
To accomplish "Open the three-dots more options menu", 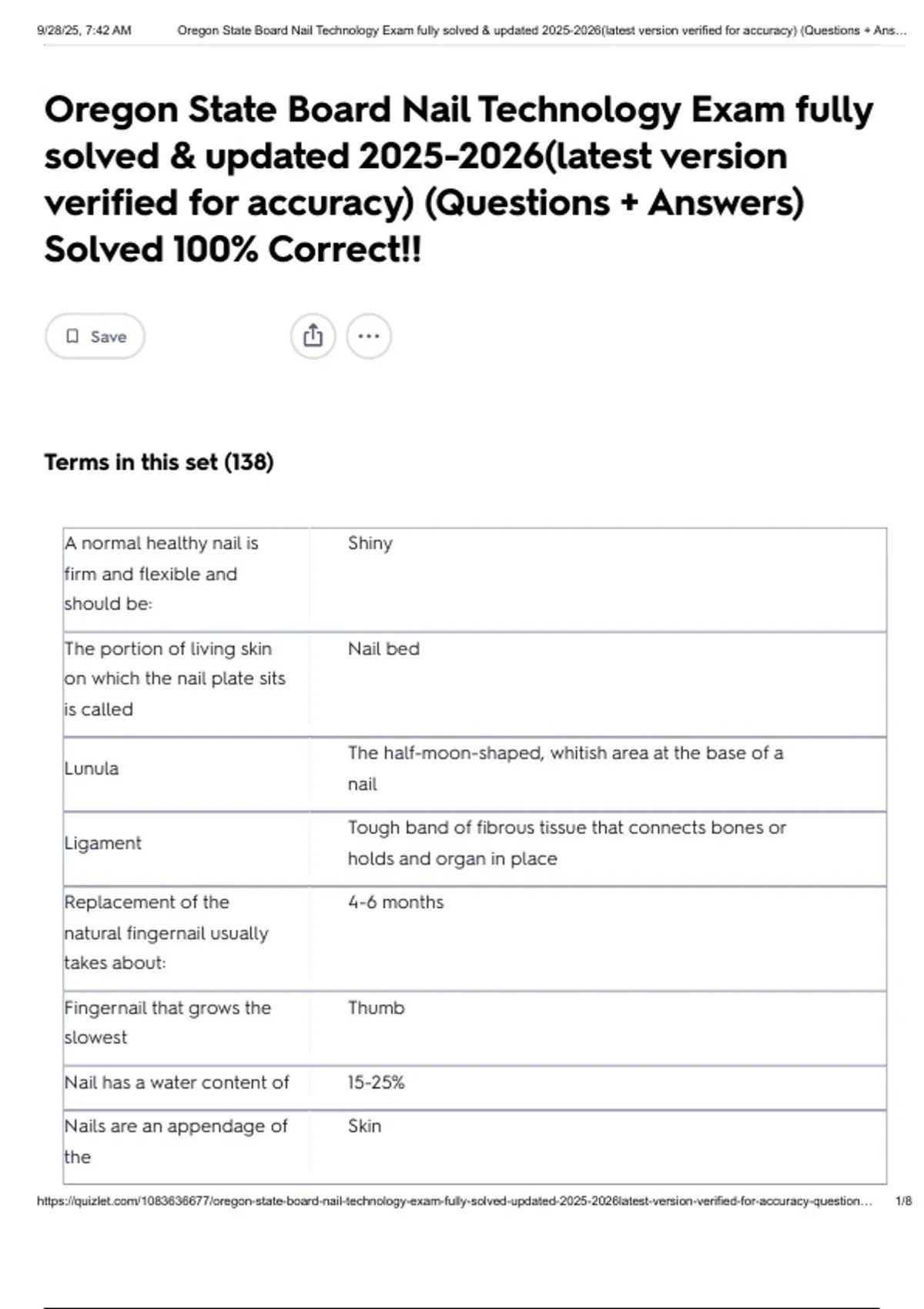I will tap(369, 336).
